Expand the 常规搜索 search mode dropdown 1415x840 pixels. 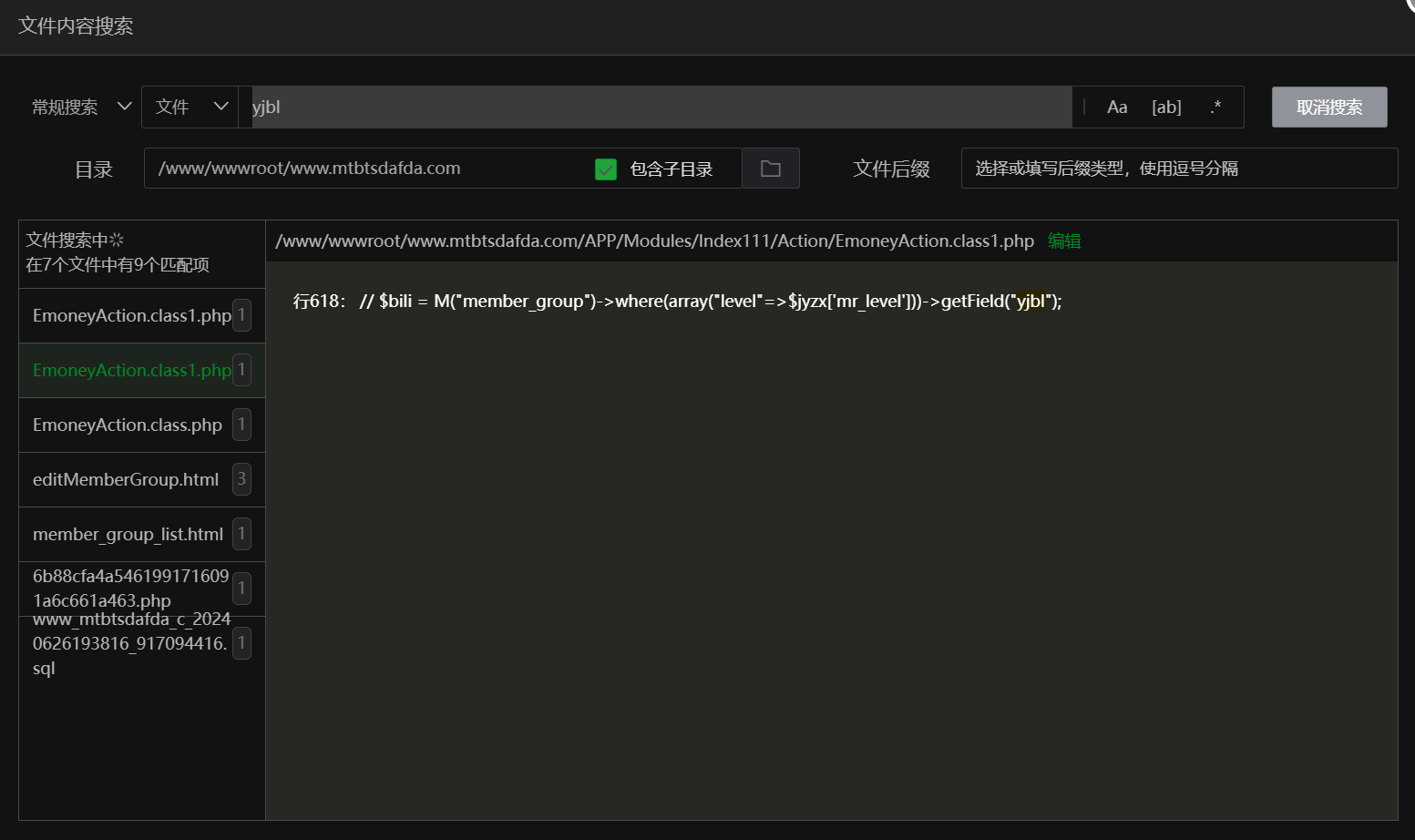(81, 108)
